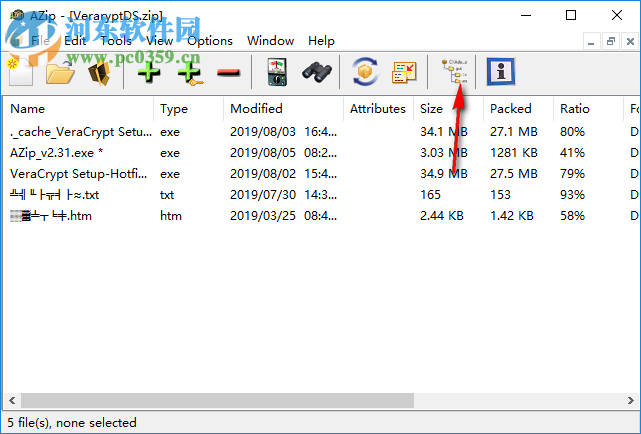The width and height of the screenshot is (641, 434).
Task: Toggle tree view toolbar icon
Action: (454, 72)
